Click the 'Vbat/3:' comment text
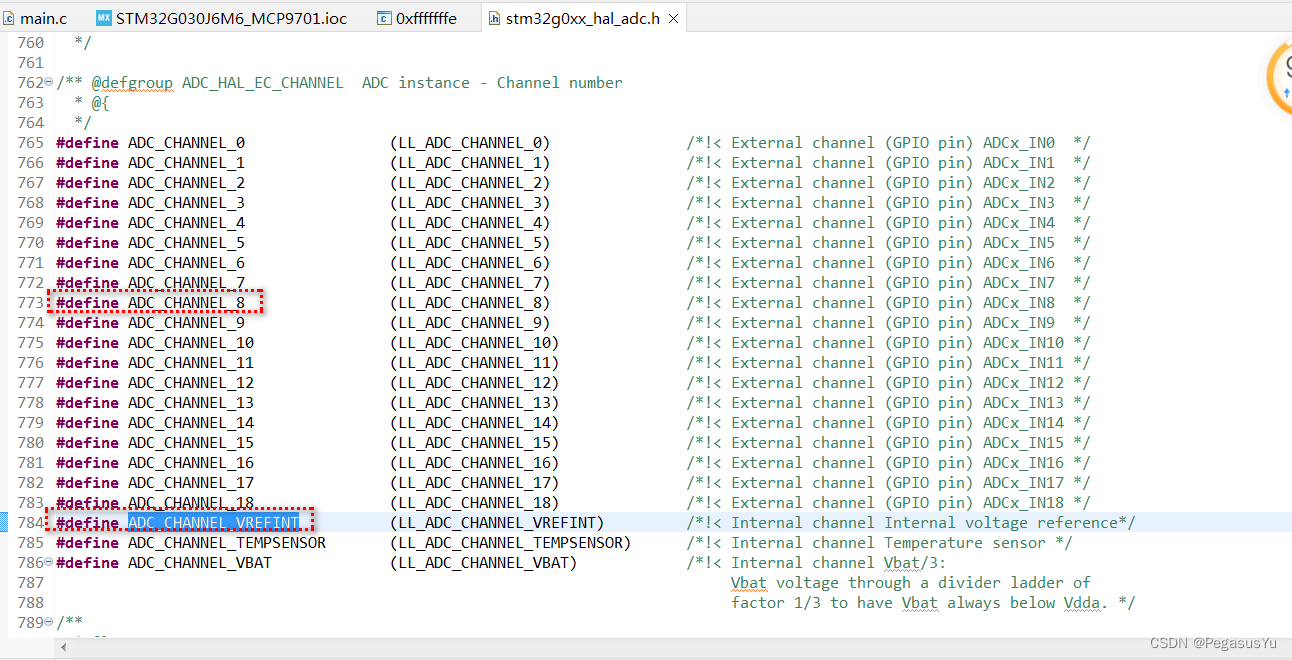Image resolution: width=1292 pixels, height=660 pixels. coord(915,562)
